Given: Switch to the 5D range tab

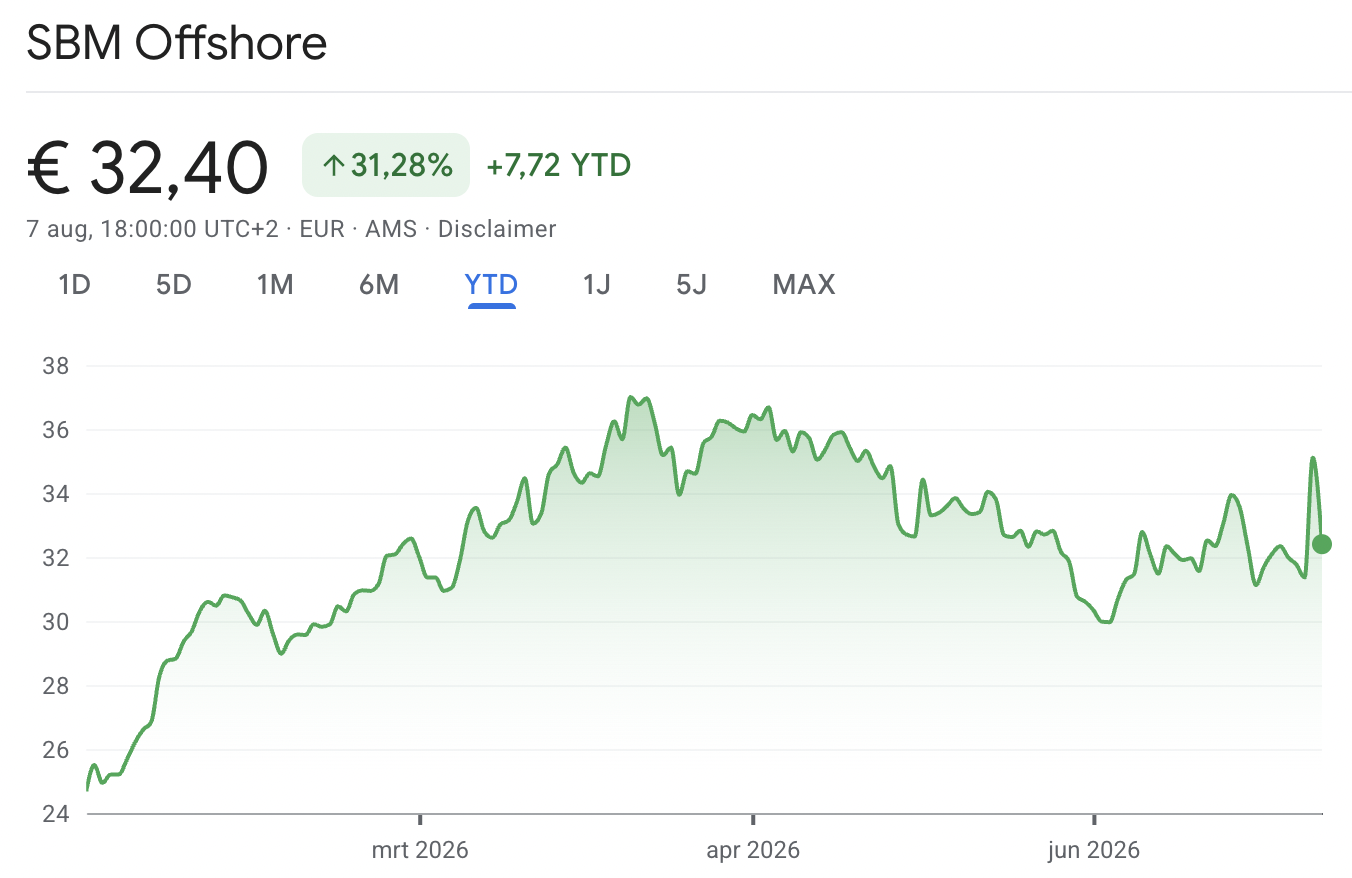Looking at the screenshot, I should click(x=173, y=285).
